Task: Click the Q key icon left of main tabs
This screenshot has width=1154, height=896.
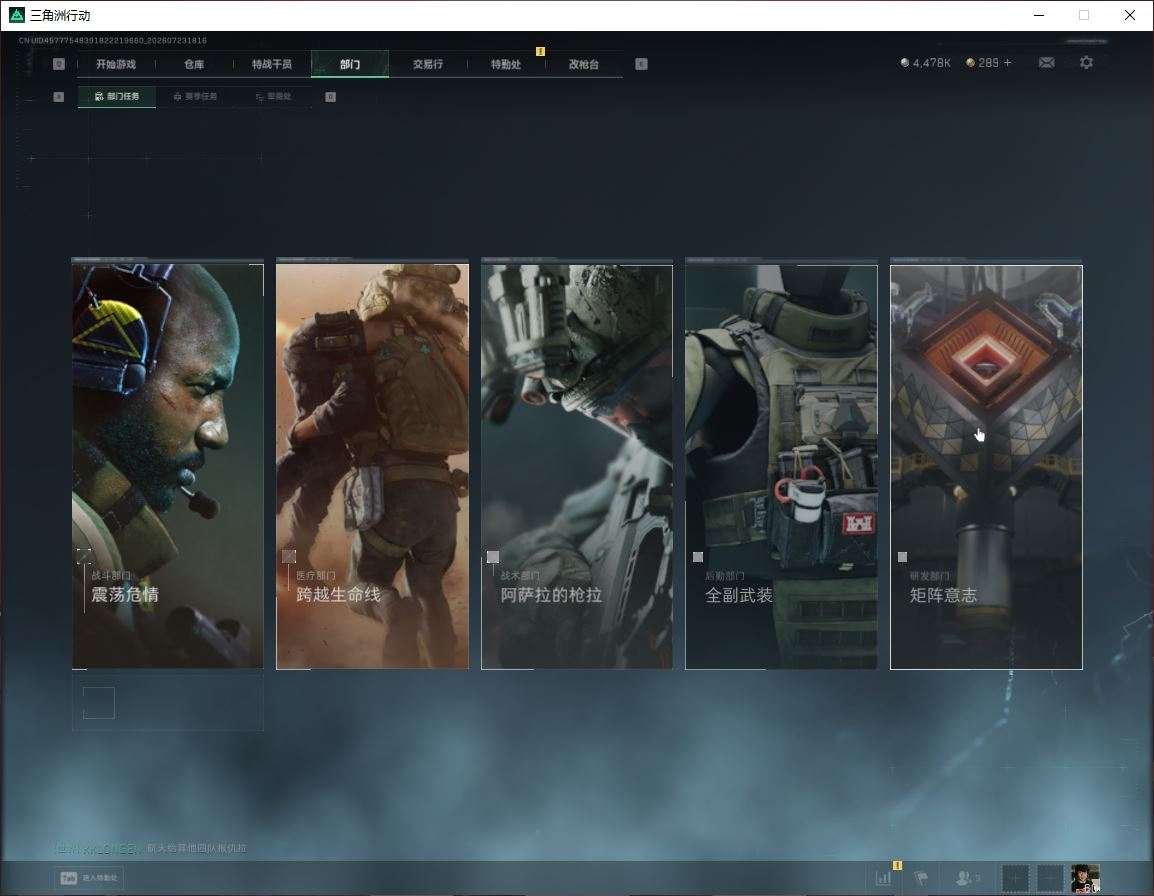Action: point(59,64)
